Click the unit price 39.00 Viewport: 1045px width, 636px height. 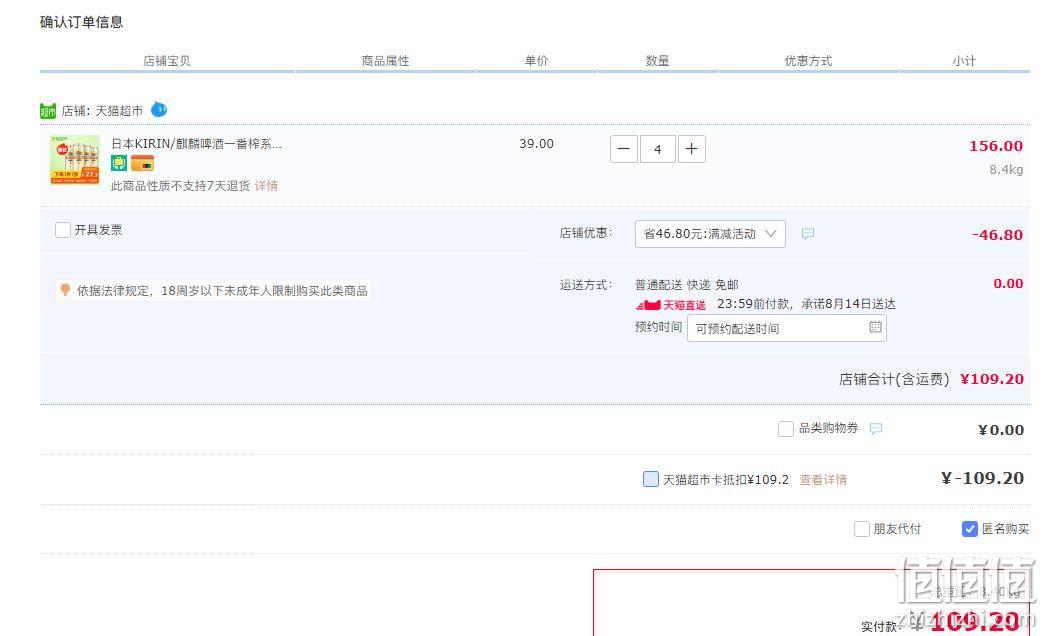pyautogui.click(x=536, y=143)
